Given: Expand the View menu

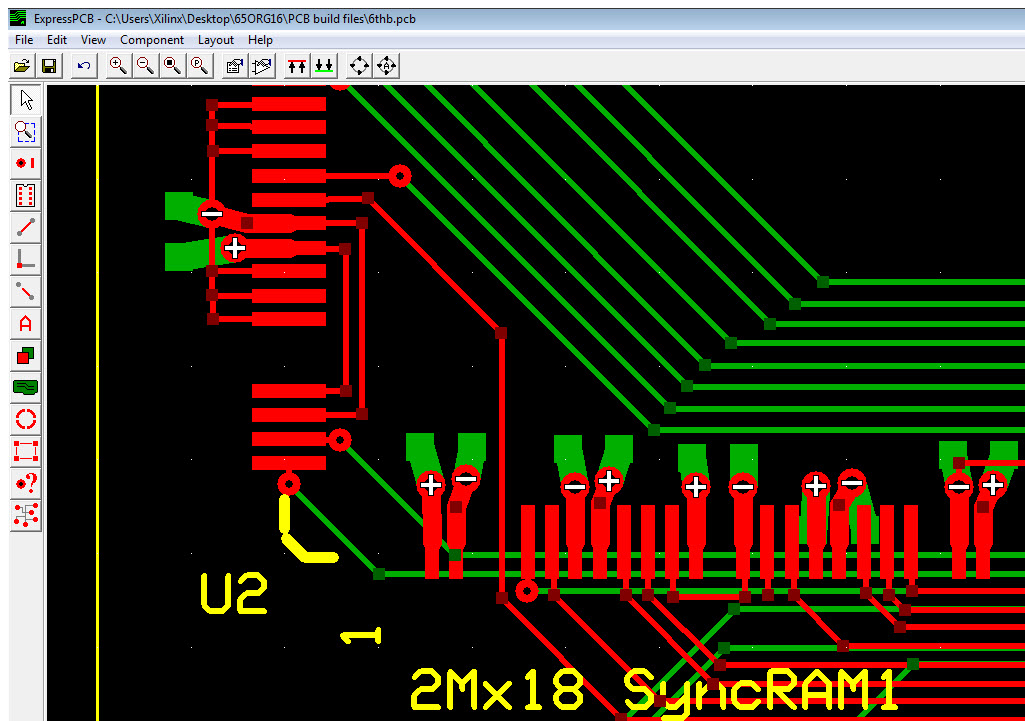Looking at the screenshot, I should click(93, 40).
